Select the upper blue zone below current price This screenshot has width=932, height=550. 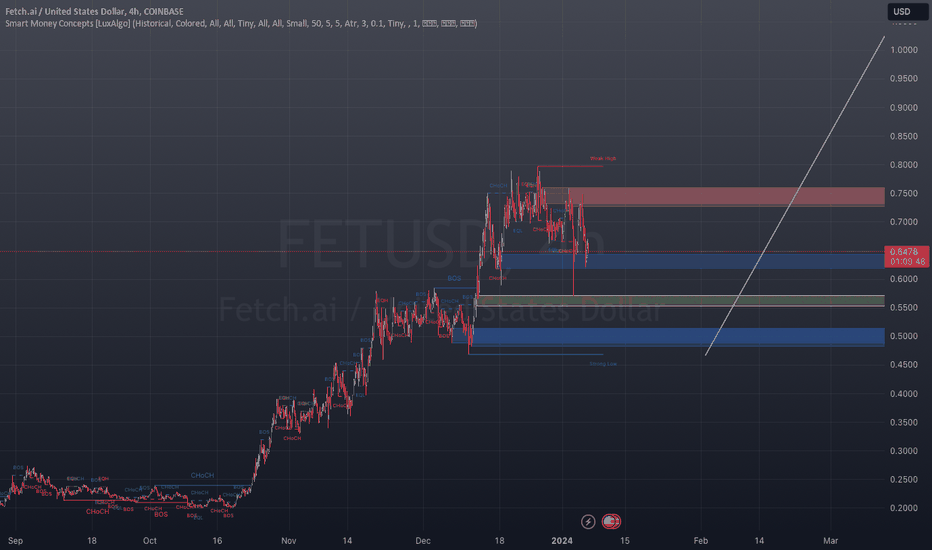692,260
